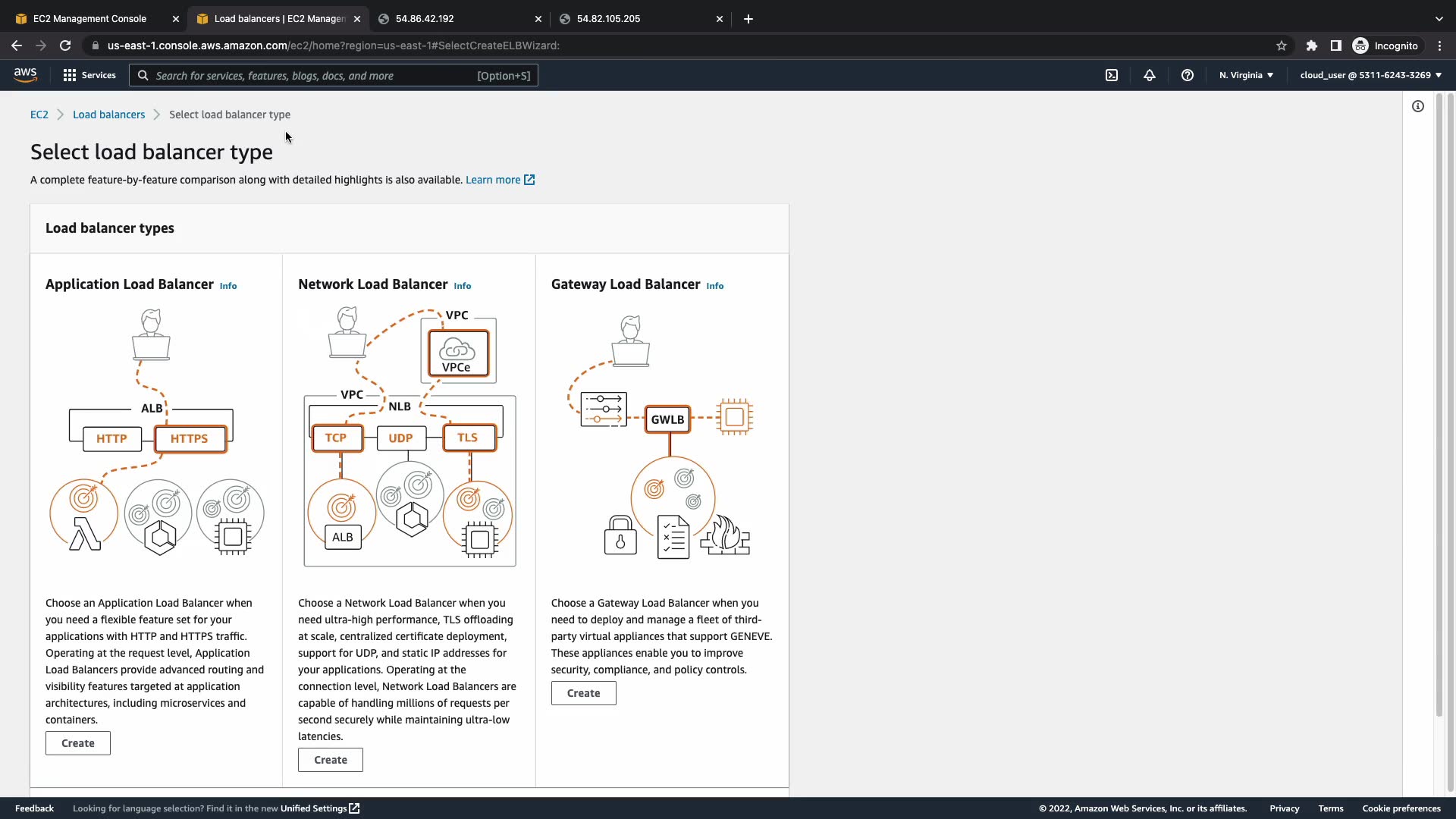
Task: Switch to the EC2 Management Console tab
Action: 89,19
